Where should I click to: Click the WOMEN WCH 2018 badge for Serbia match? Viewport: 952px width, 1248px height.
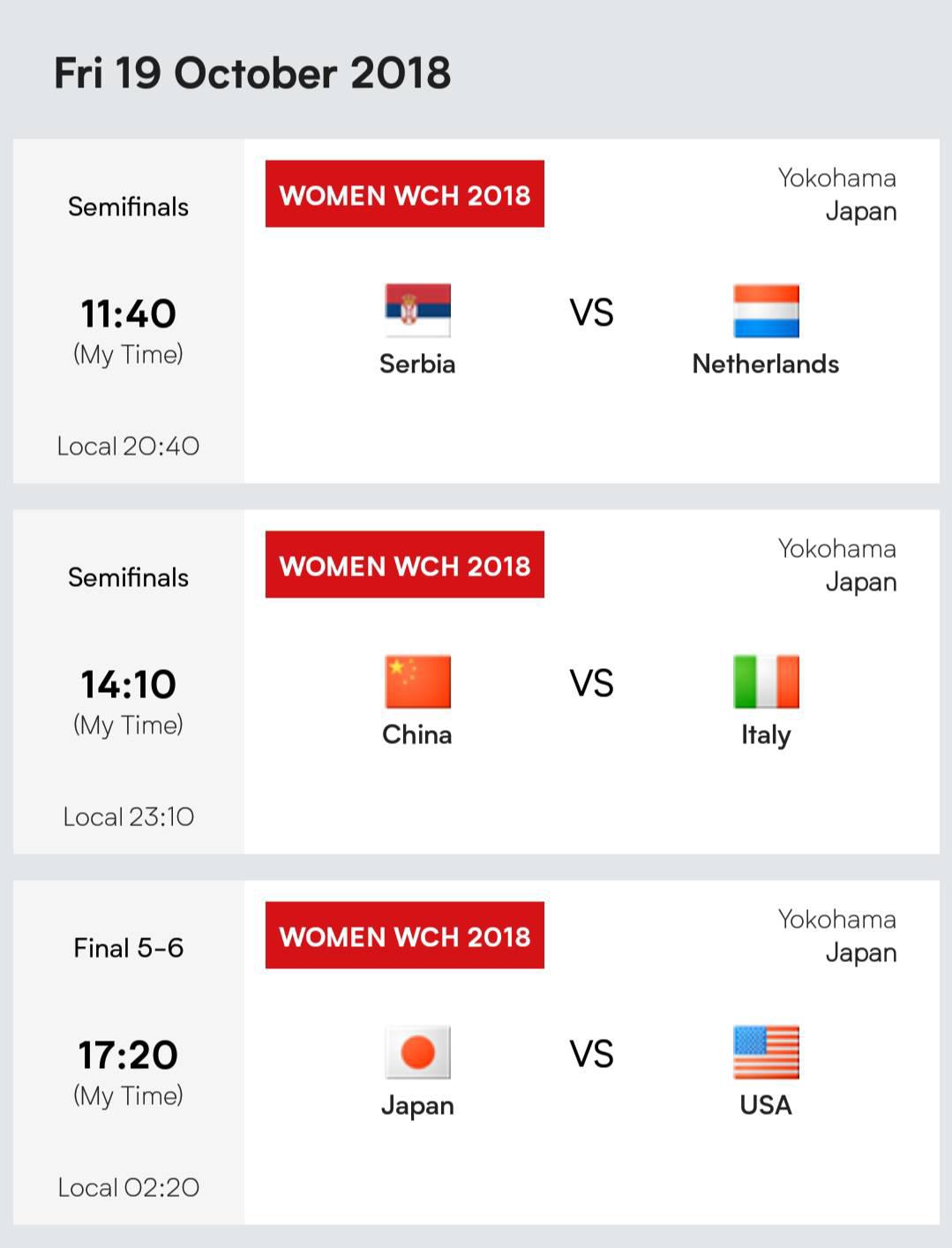[x=405, y=194]
